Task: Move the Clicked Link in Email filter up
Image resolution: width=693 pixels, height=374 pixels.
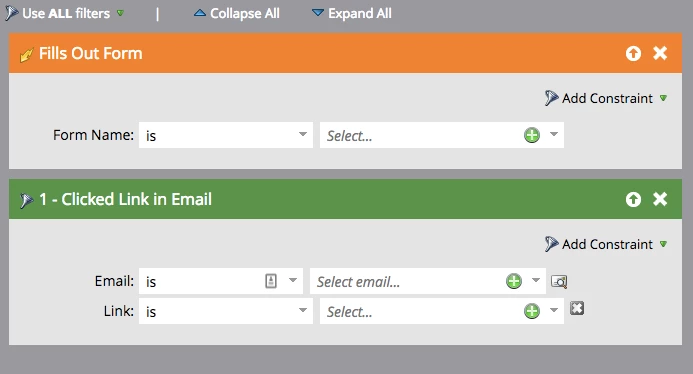Action: (633, 199)
